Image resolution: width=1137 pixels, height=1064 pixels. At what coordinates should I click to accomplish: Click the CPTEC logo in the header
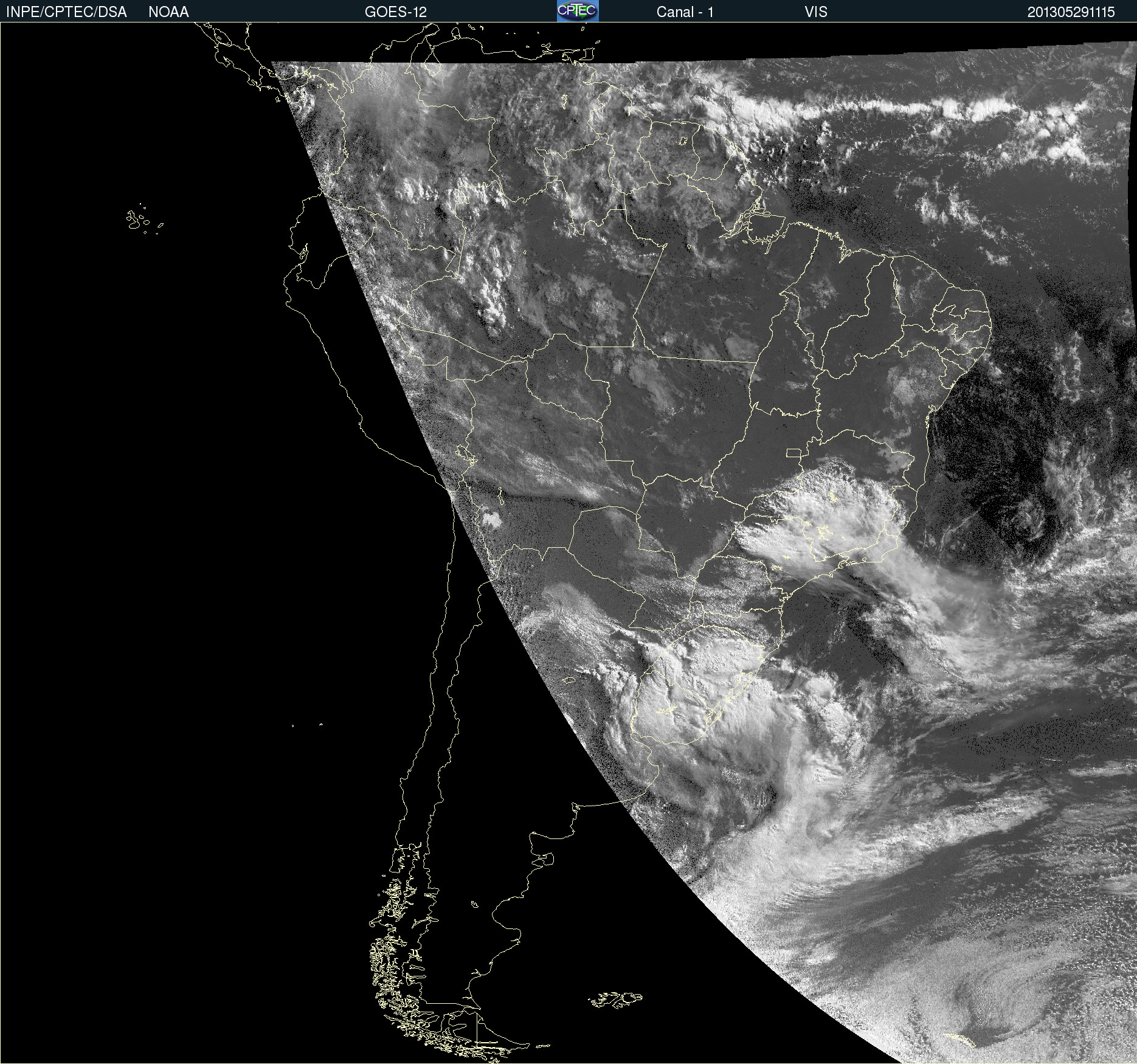click(x=578, y=11)
